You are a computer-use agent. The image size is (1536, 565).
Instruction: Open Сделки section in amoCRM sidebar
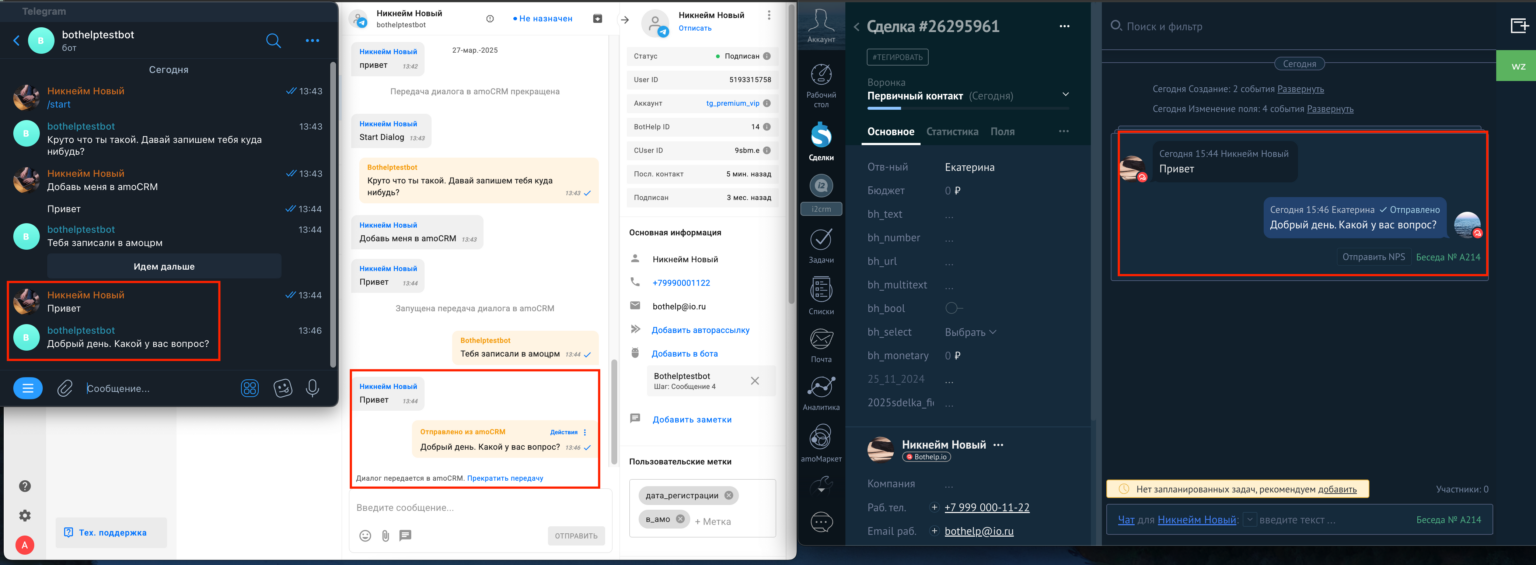(821, 140)
